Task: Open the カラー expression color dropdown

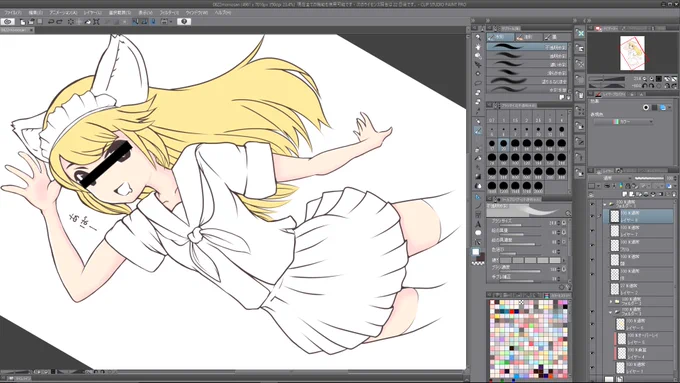Action: click(x=624, y=122)
